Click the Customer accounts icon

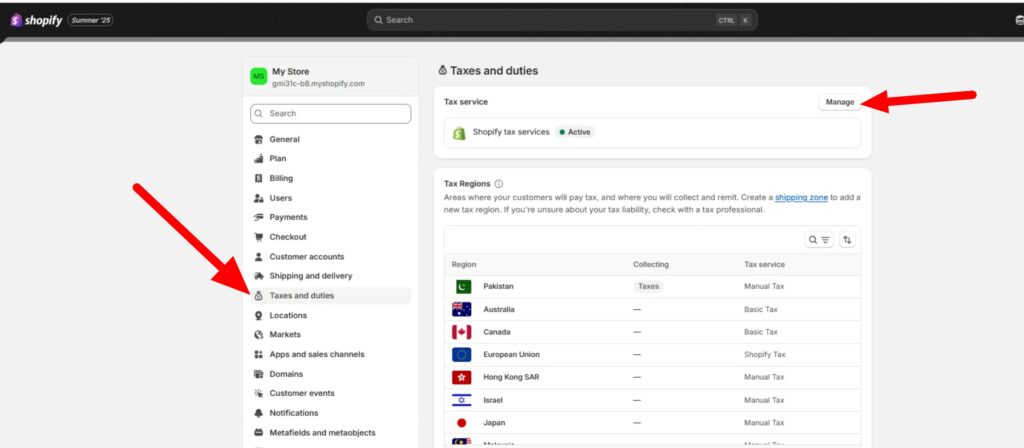tap(258, 257)
